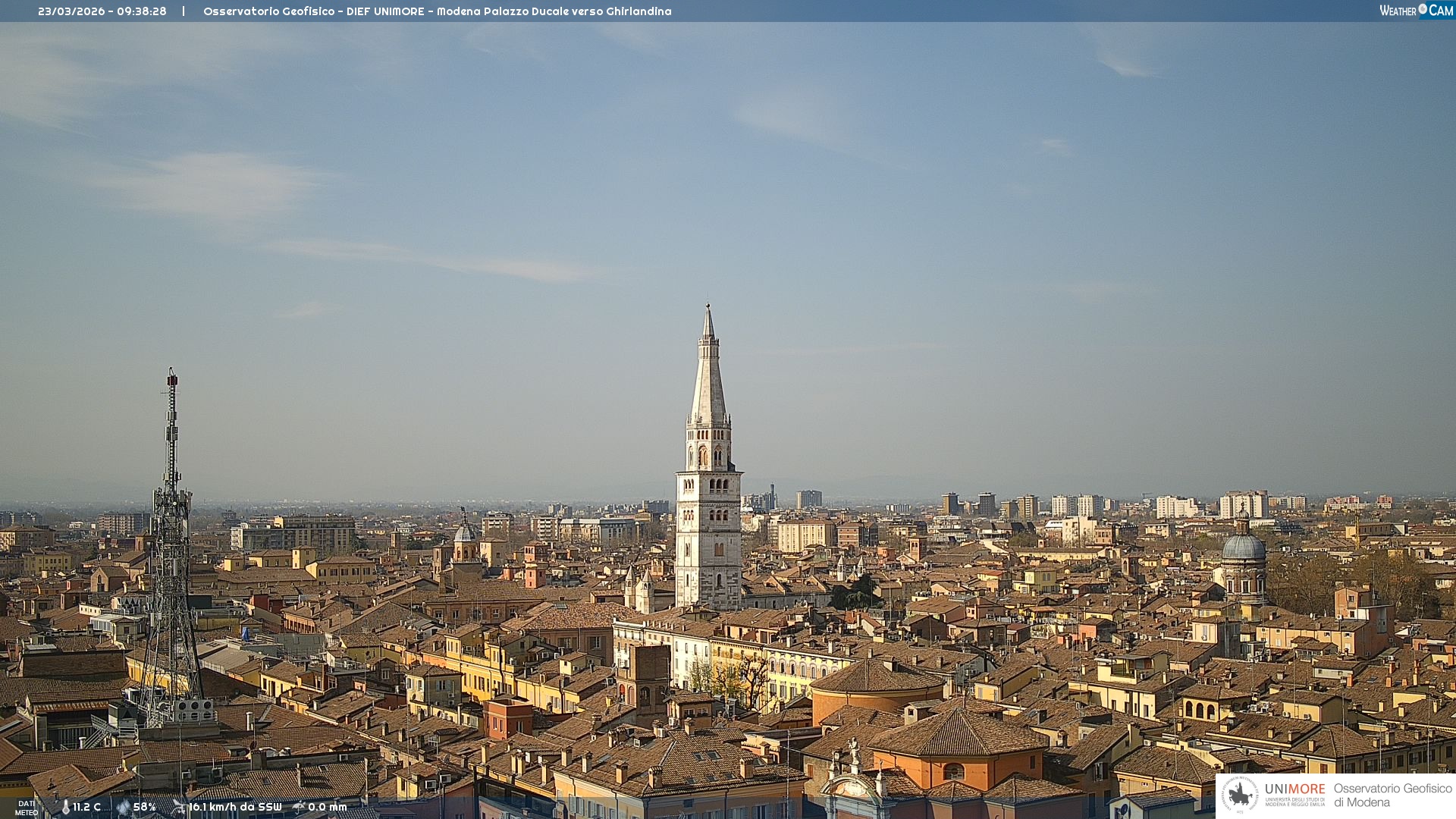This screenshot has width=1456, height=819.
Task: Click the WeatherCam lens icon in logo
Action: (1423, 9)
